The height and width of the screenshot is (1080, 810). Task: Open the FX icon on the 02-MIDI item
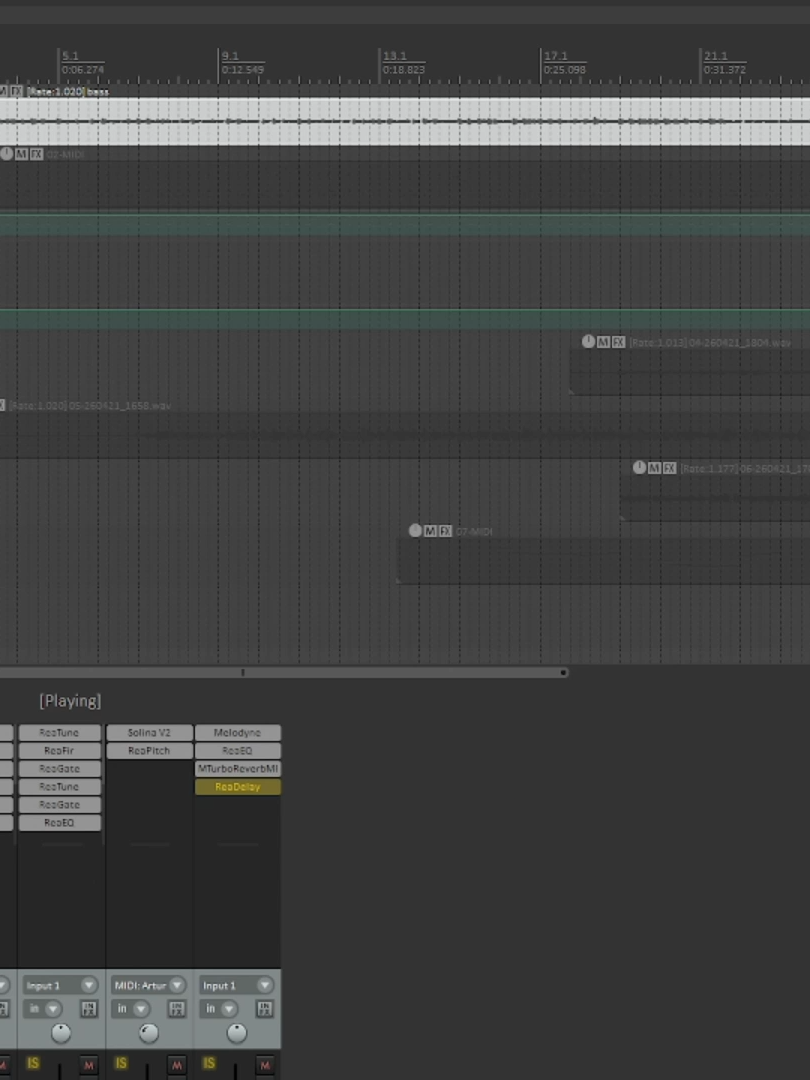click(x=37, y=154)
